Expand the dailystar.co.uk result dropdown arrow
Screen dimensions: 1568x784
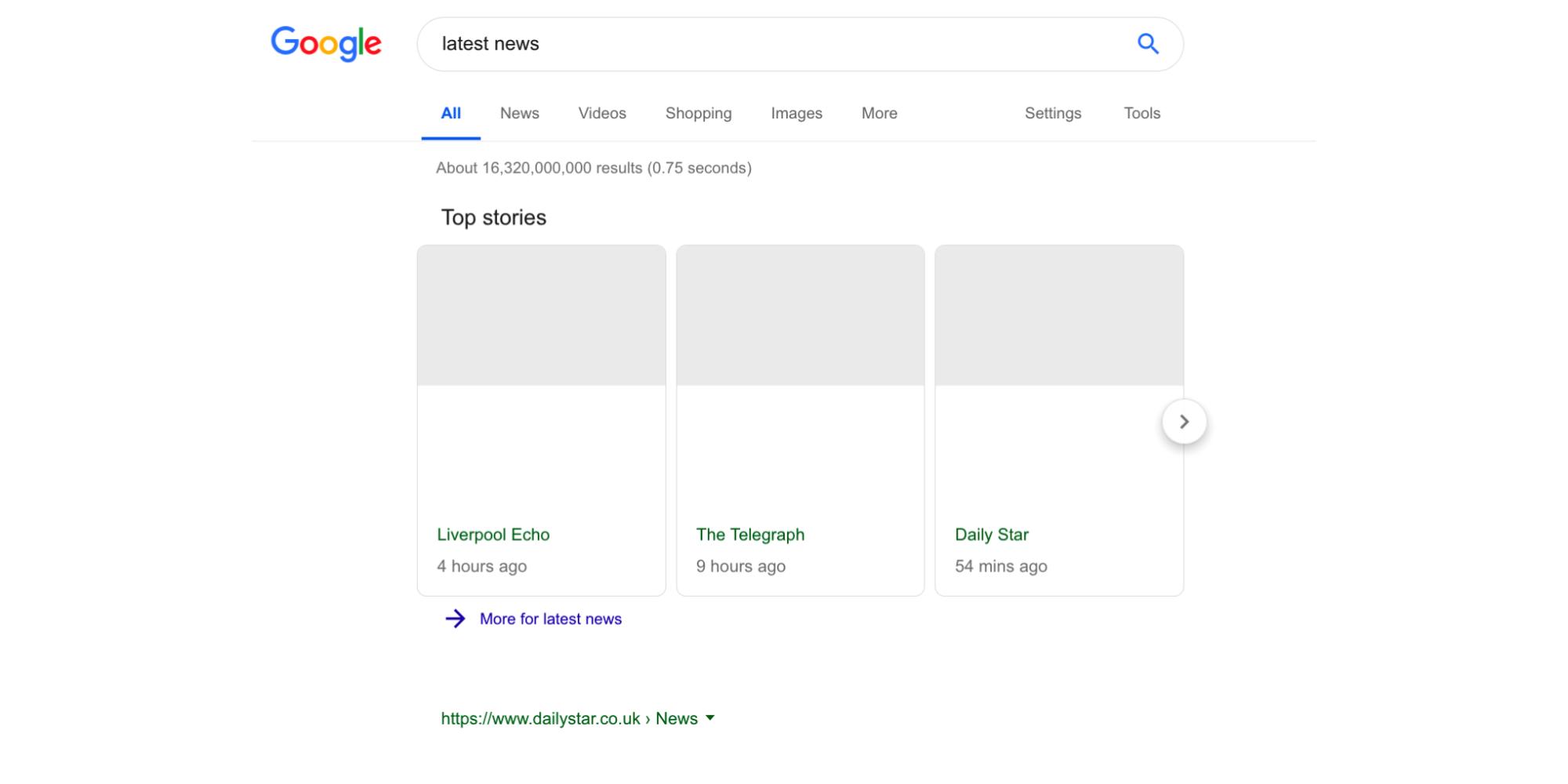click(x=710, y=718)
